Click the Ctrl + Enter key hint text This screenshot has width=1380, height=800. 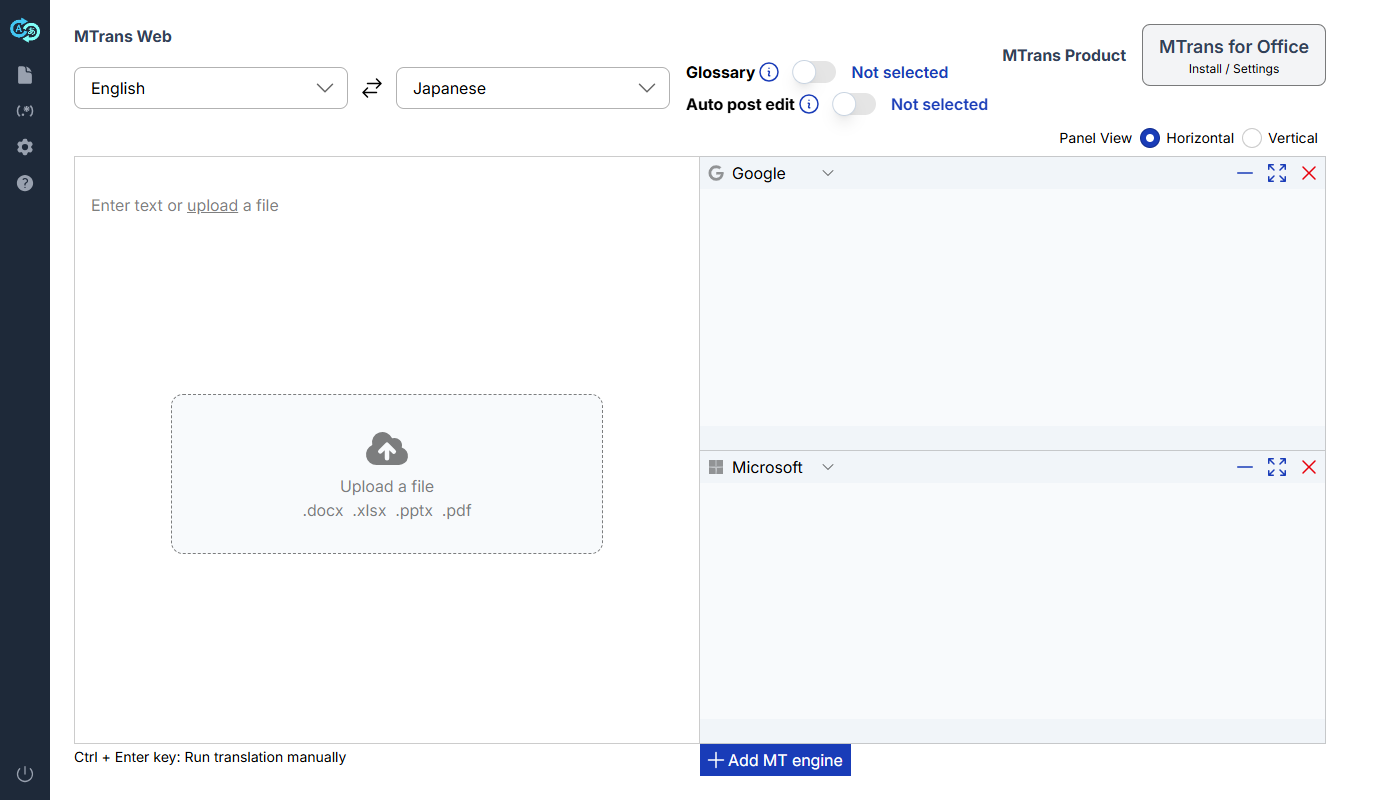click(x=210, y=757)
